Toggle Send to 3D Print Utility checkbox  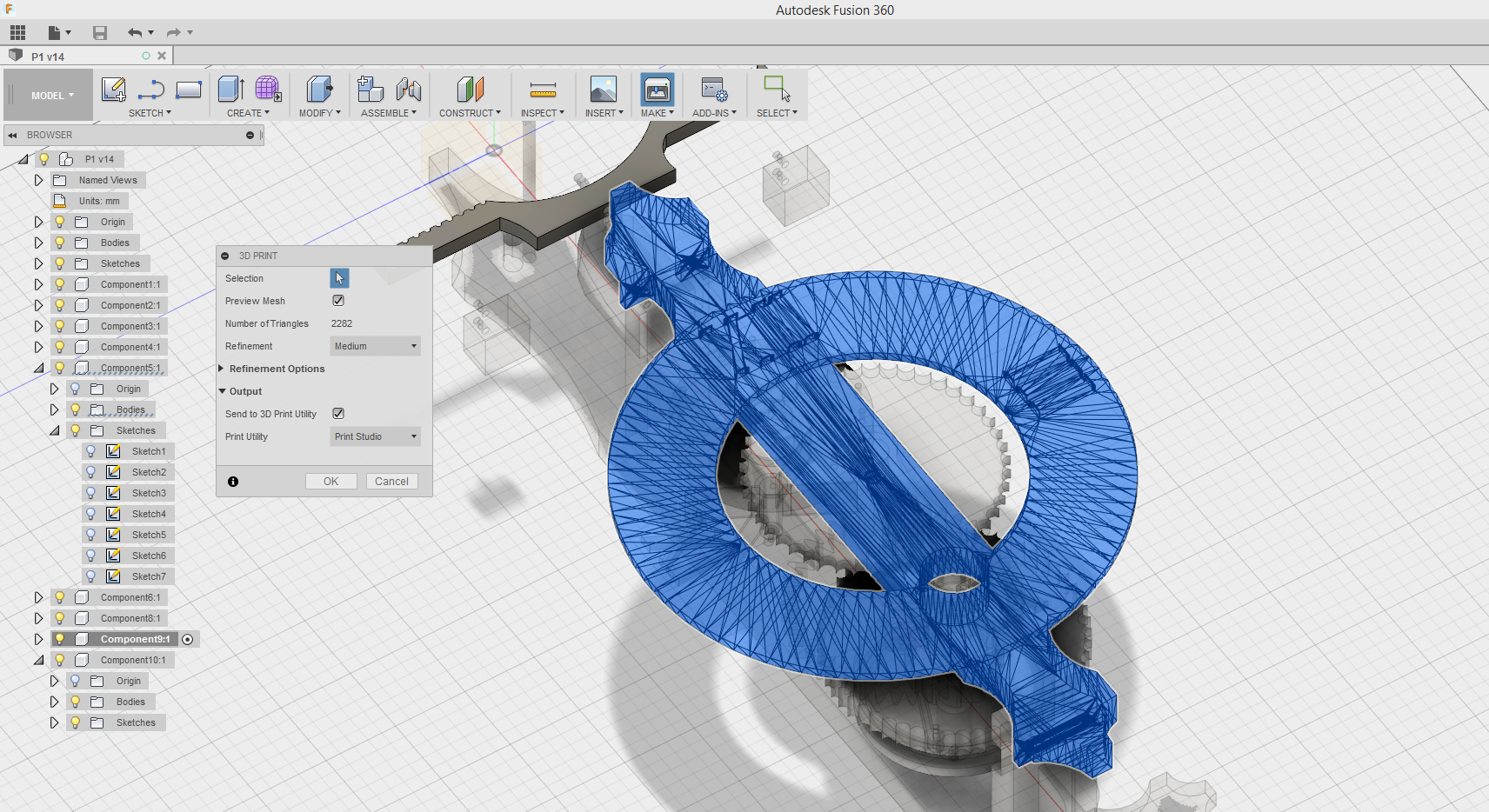pos(338,414)
